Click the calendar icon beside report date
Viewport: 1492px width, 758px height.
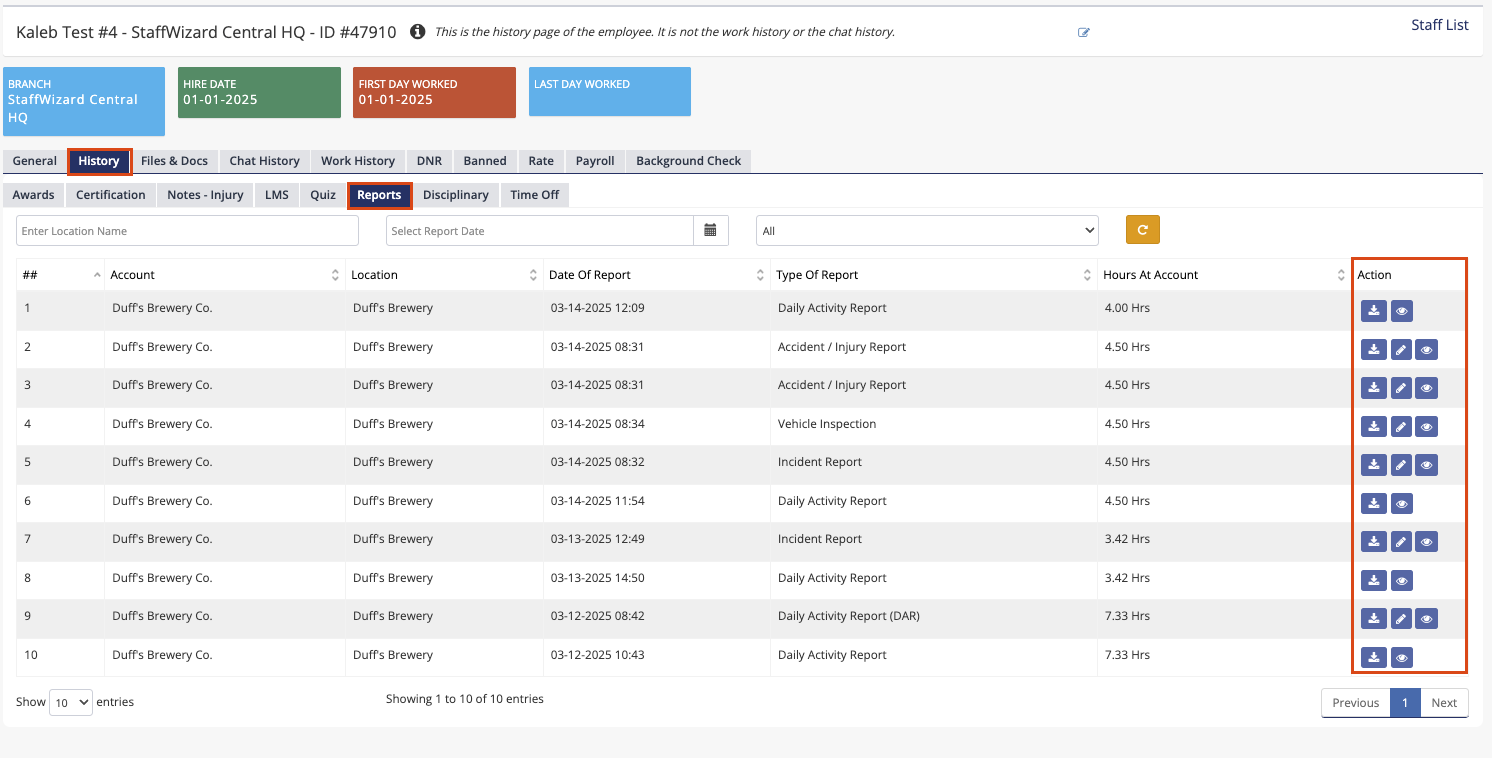tap(710, 231)
